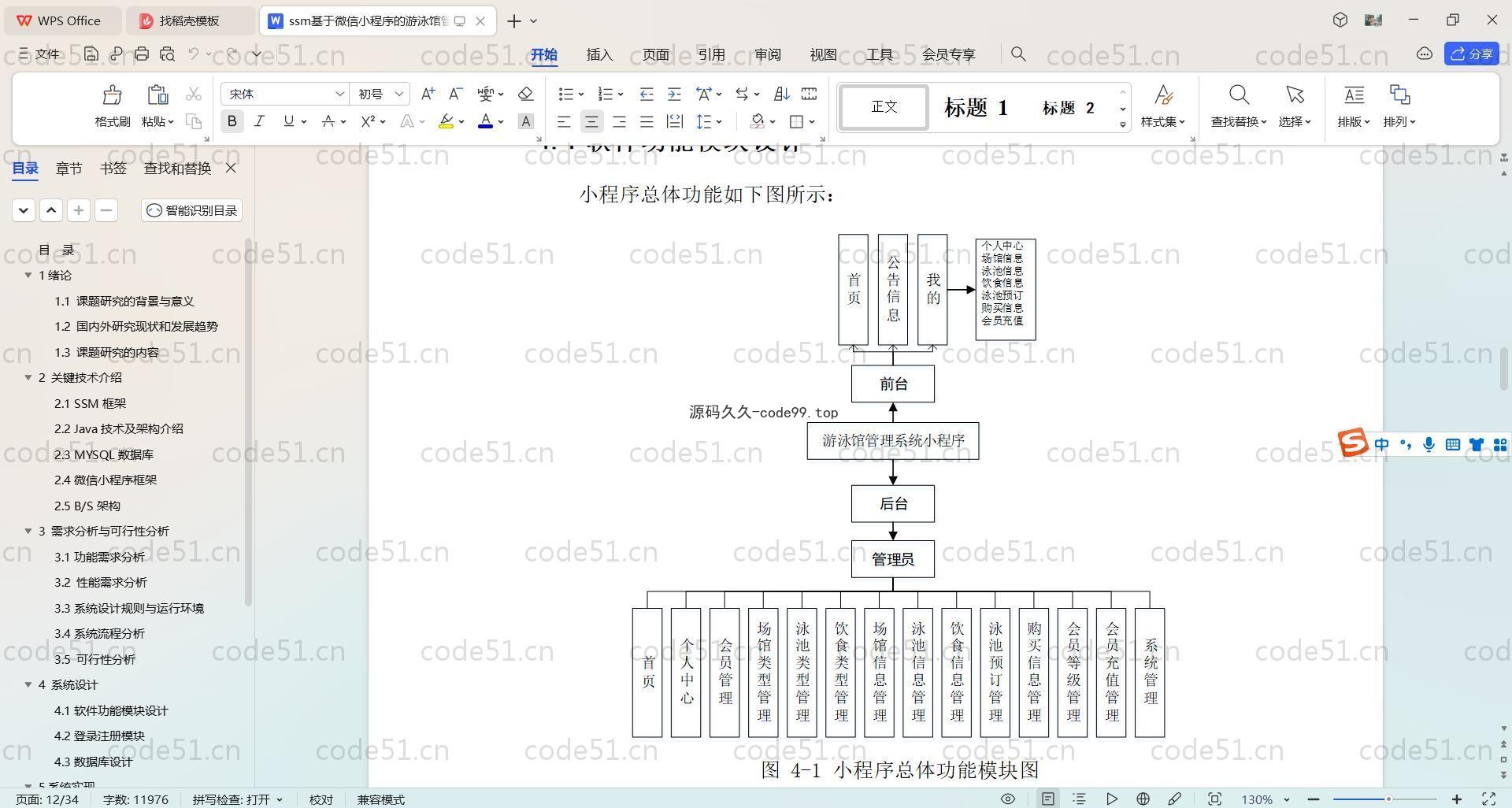Click the Increase Indent icon
Viewport: 1512px width, 808px height.
tap(674, 94)
